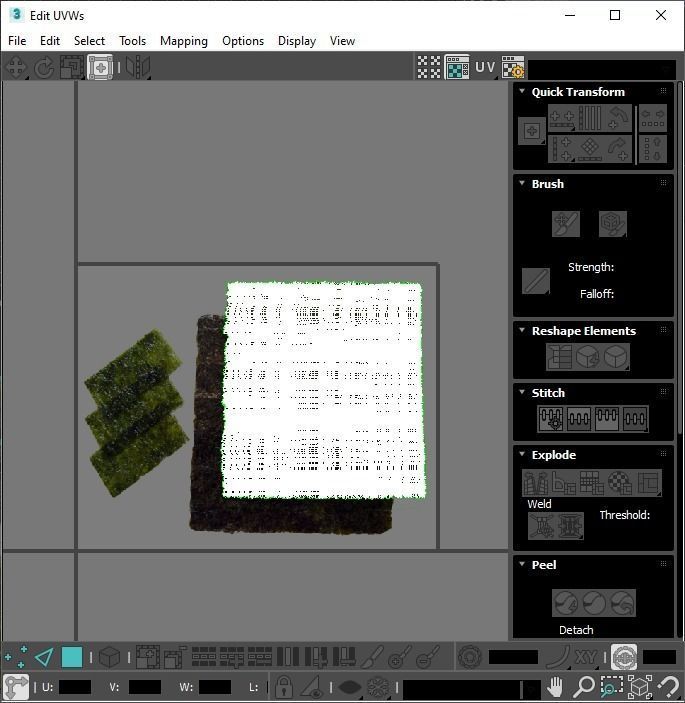Click Rotate counterclockwise icon in Quick Transform
The image size is (685, 703).
pyautogui.click(x=618, y=118)
